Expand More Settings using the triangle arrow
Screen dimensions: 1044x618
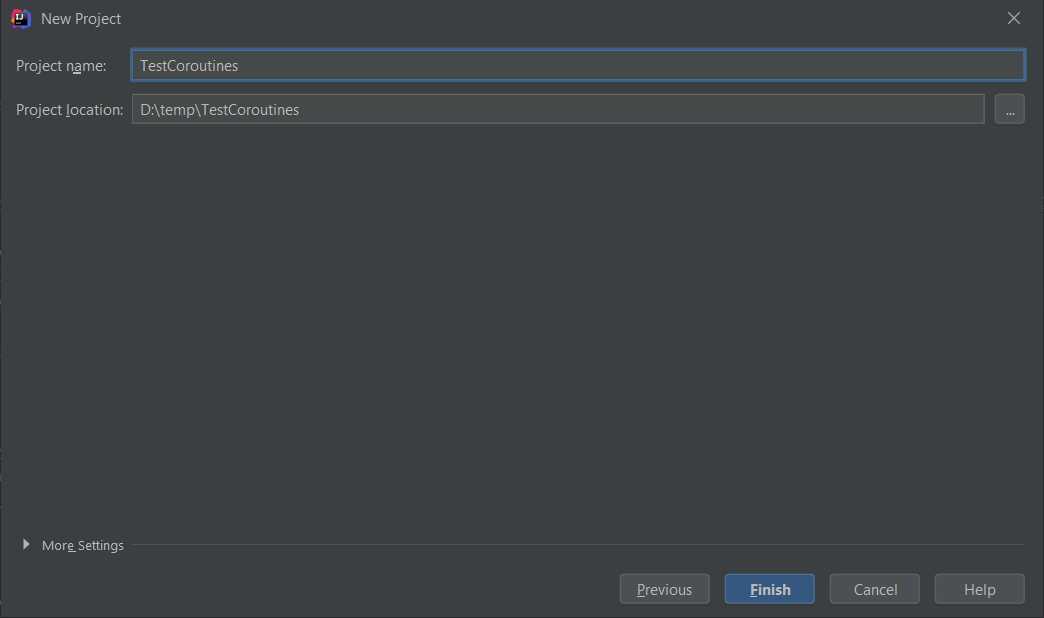coord(26,545)
